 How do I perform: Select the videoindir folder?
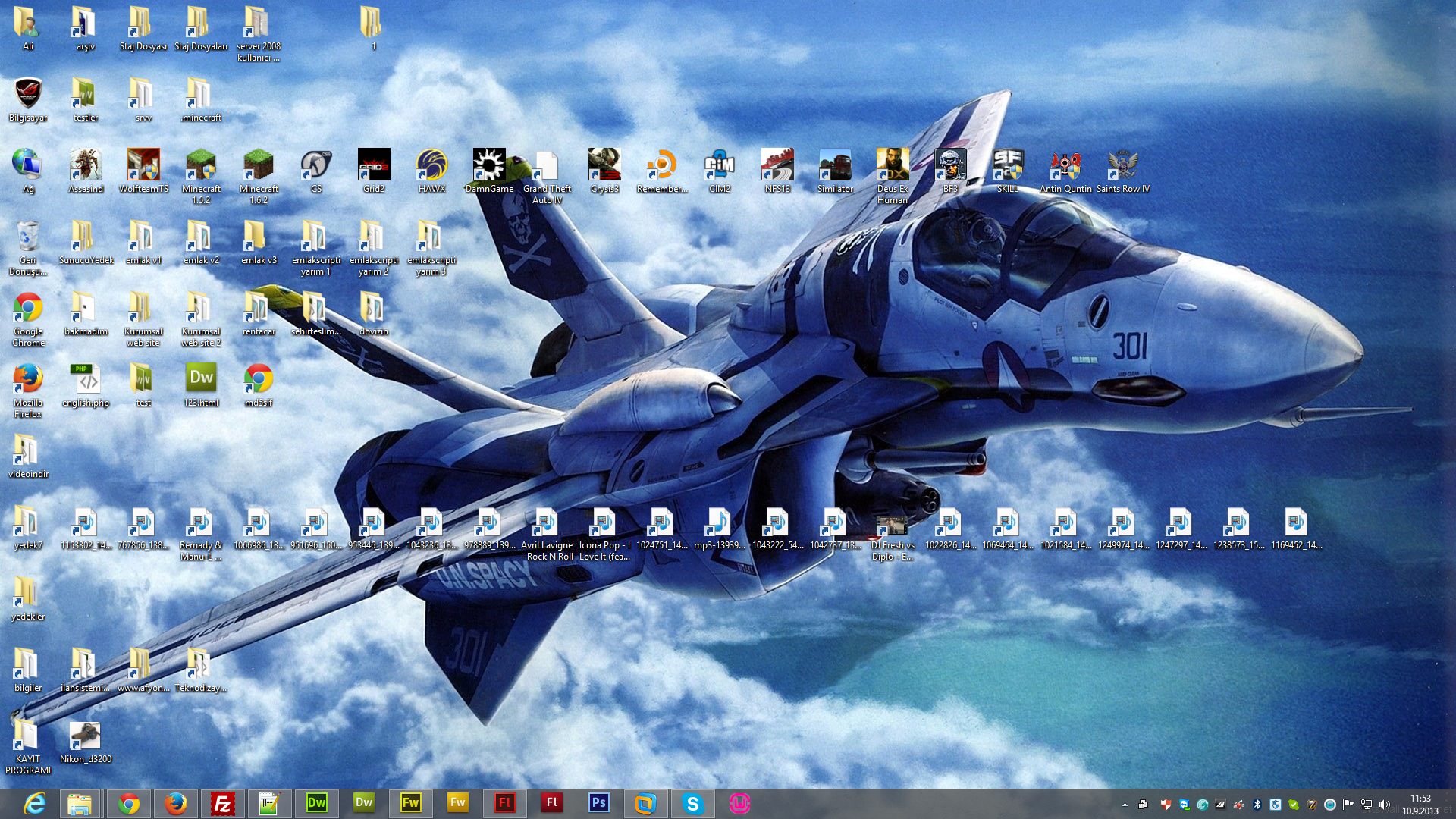point(28,457)
